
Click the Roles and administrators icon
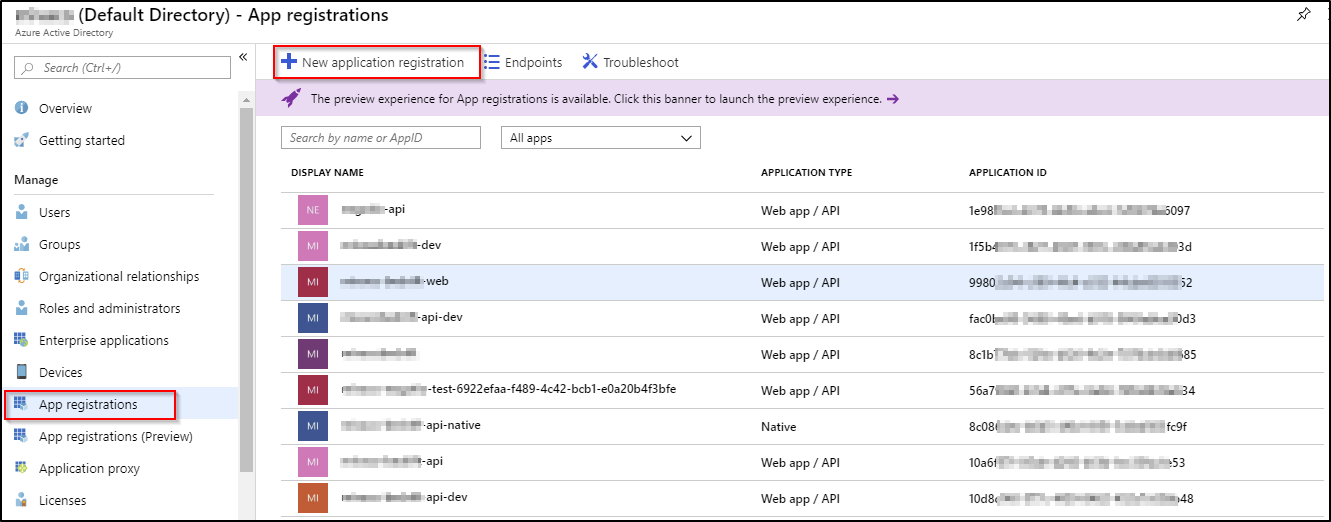click(21, 308)
